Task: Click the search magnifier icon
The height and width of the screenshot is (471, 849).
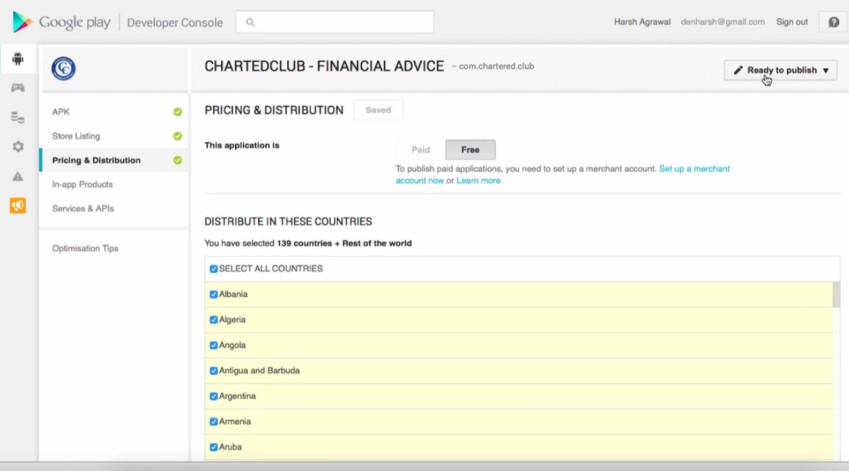Action: (250, 22)
